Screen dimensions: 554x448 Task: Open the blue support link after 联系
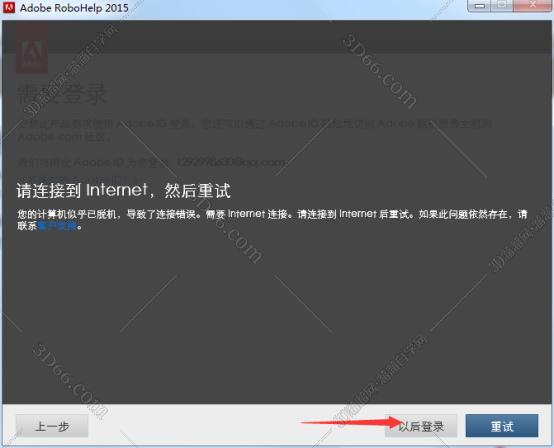[57, 226]
